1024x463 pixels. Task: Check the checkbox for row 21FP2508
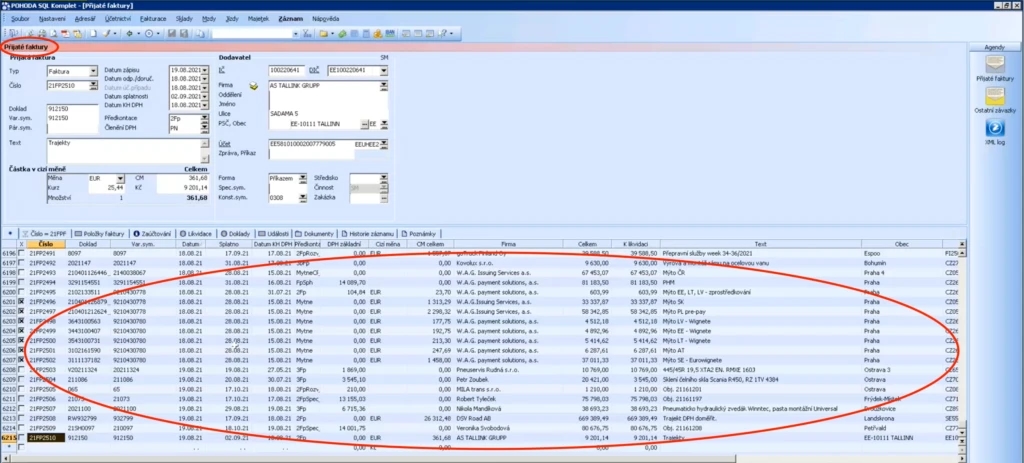(x=21, y=418)
